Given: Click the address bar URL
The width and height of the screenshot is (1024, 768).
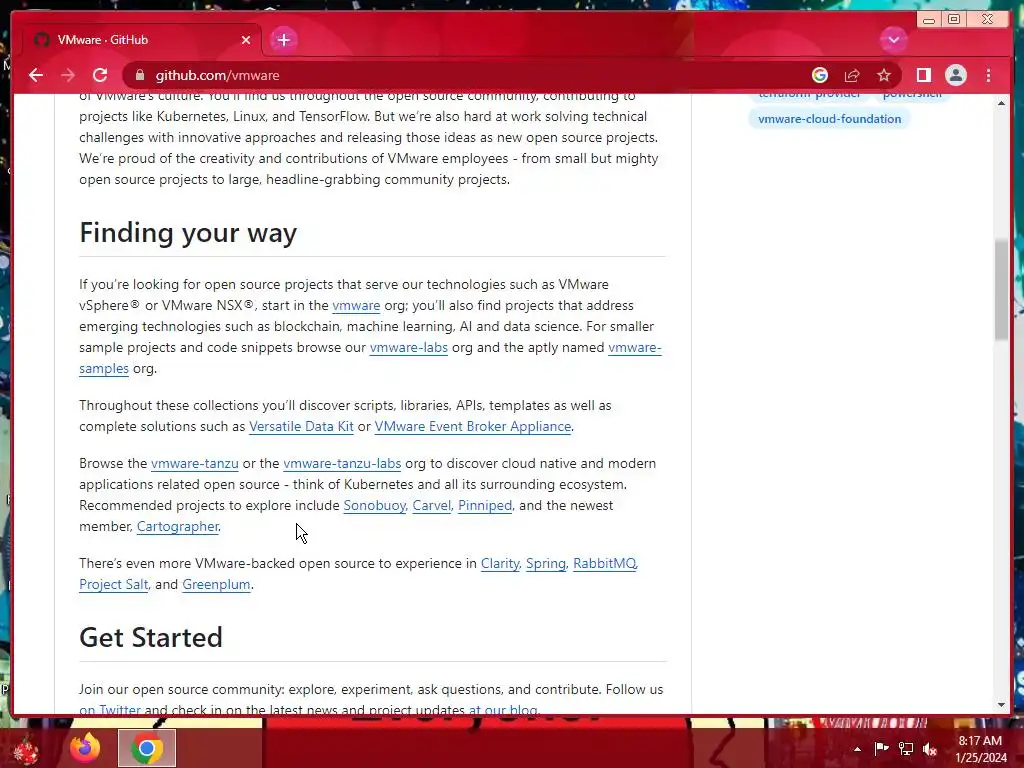Looking at the screenshot, I should pyautogui.click(x=217, y=75).
